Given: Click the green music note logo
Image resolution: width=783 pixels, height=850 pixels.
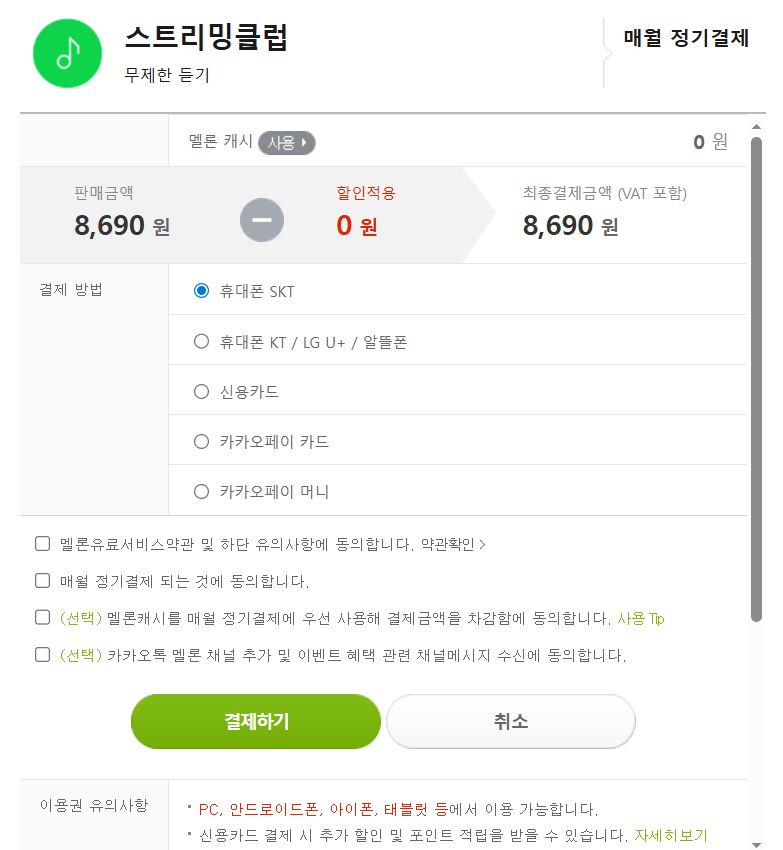Looking at the screenshot, I should pos(67,53).
